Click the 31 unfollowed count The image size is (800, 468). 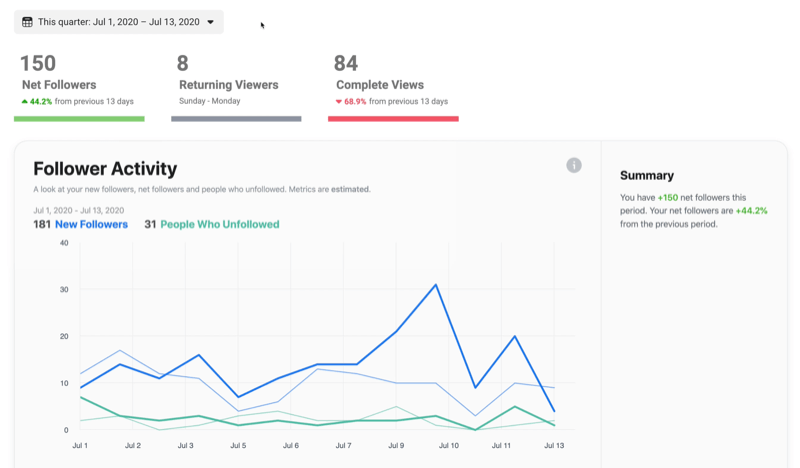pos(150,225)
